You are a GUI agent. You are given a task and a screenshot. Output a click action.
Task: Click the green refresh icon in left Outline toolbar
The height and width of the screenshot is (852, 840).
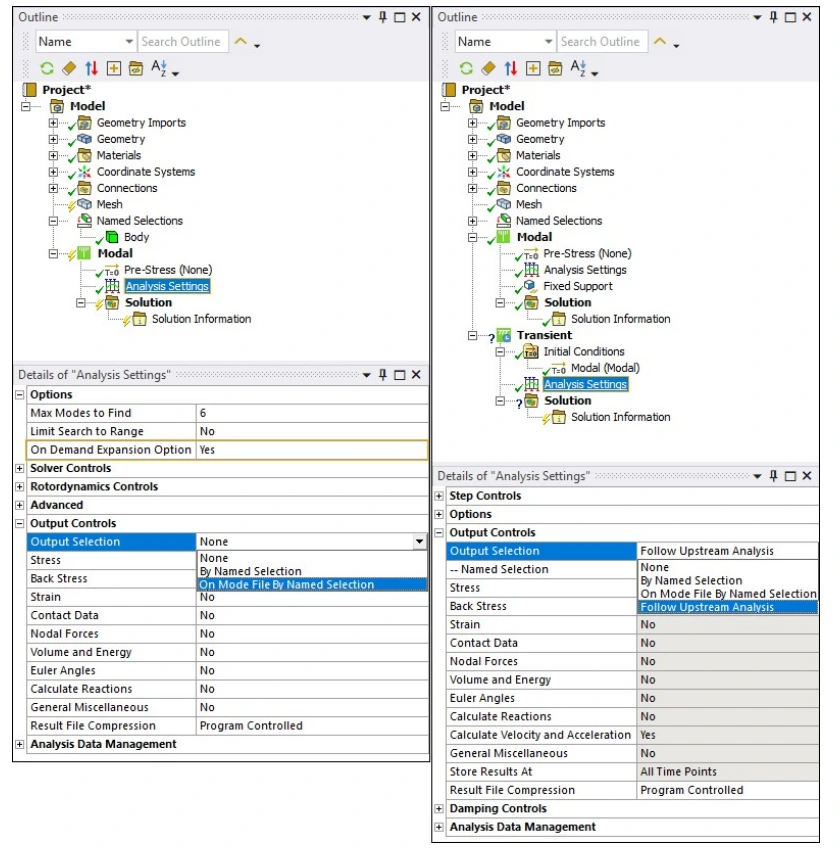coord(47,68)
